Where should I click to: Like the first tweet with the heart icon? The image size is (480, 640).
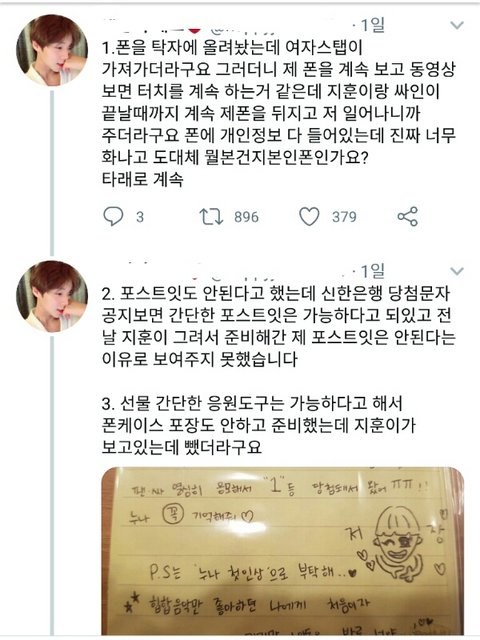309,217
